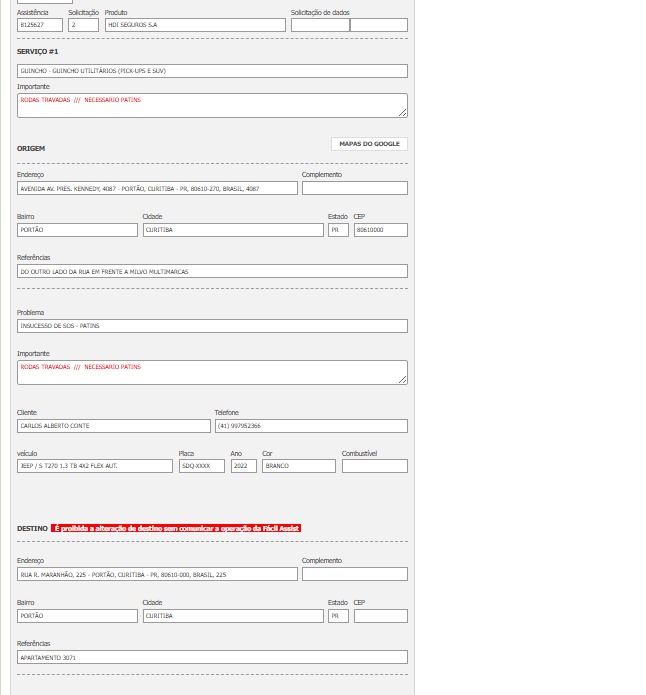This screenshot has height=695, width=646.
Task: Click the red Destino warning about Fácil Assist
Action: tap(176, 528)
